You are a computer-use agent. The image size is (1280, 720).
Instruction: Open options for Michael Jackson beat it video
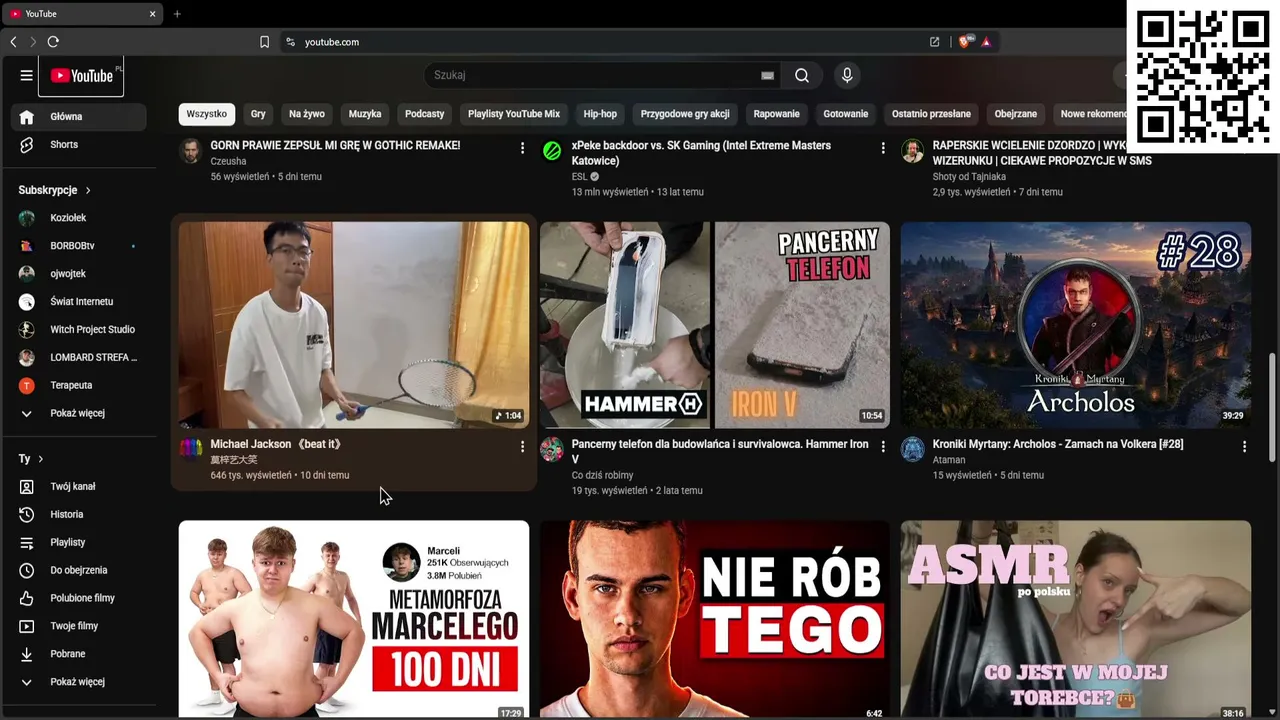[x=522, y=447]
